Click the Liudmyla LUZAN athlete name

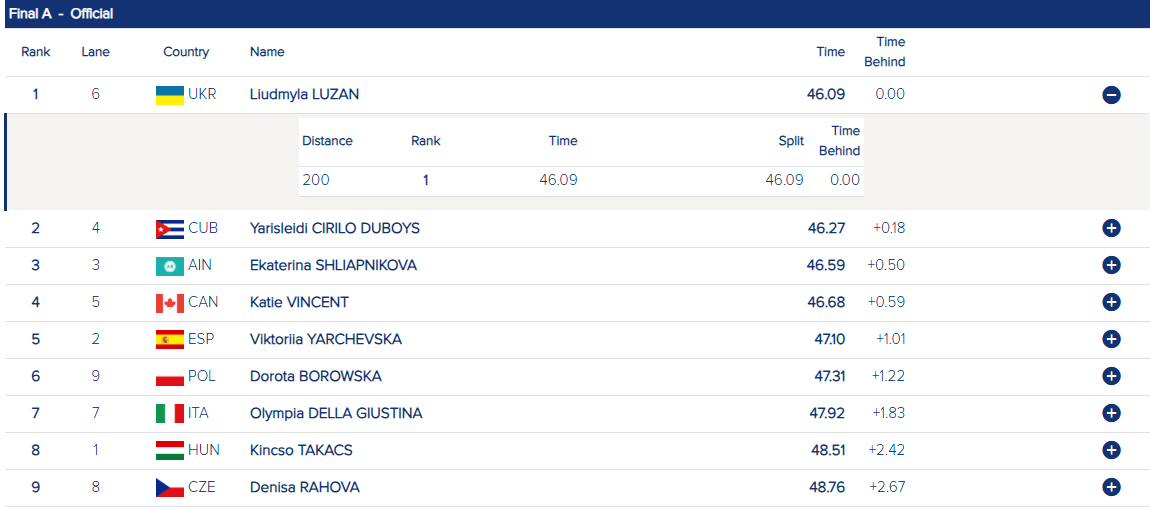click(304, 94)
